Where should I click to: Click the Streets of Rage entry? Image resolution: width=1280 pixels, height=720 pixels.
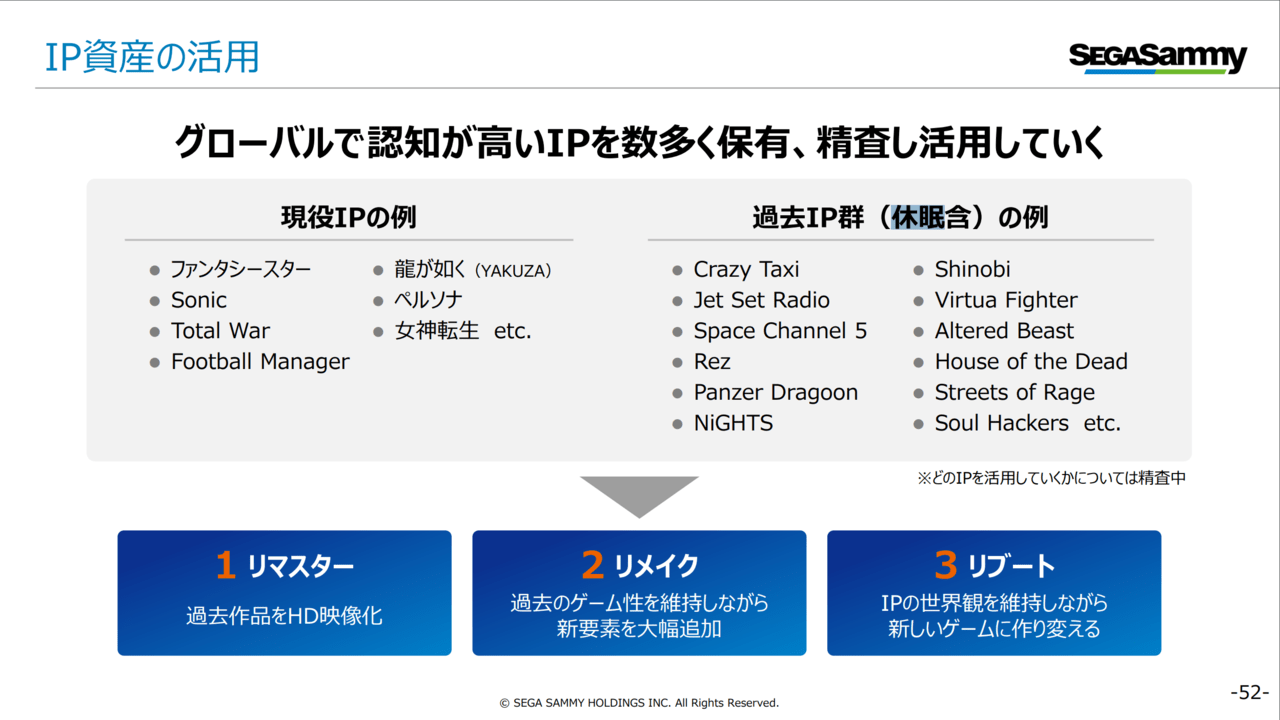pos(1015,393)
